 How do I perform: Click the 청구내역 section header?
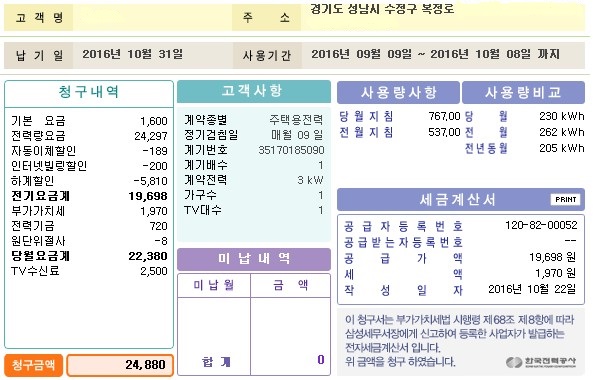coord(89,92)
